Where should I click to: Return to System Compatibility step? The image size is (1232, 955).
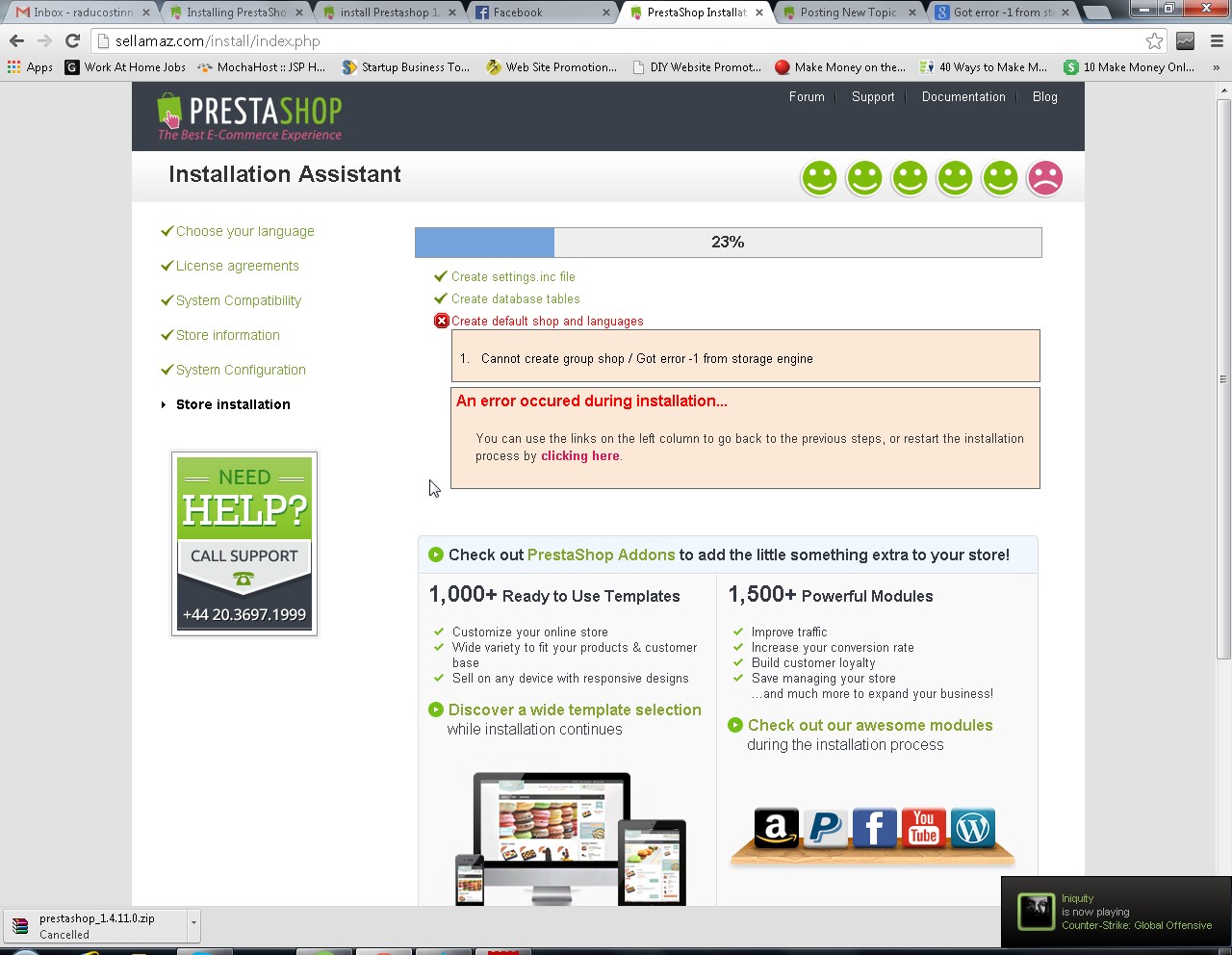tap(239, 300)
